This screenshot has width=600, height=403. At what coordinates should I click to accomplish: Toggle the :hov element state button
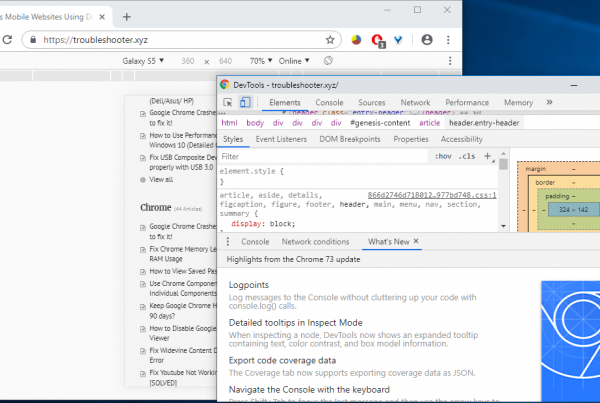443,156
